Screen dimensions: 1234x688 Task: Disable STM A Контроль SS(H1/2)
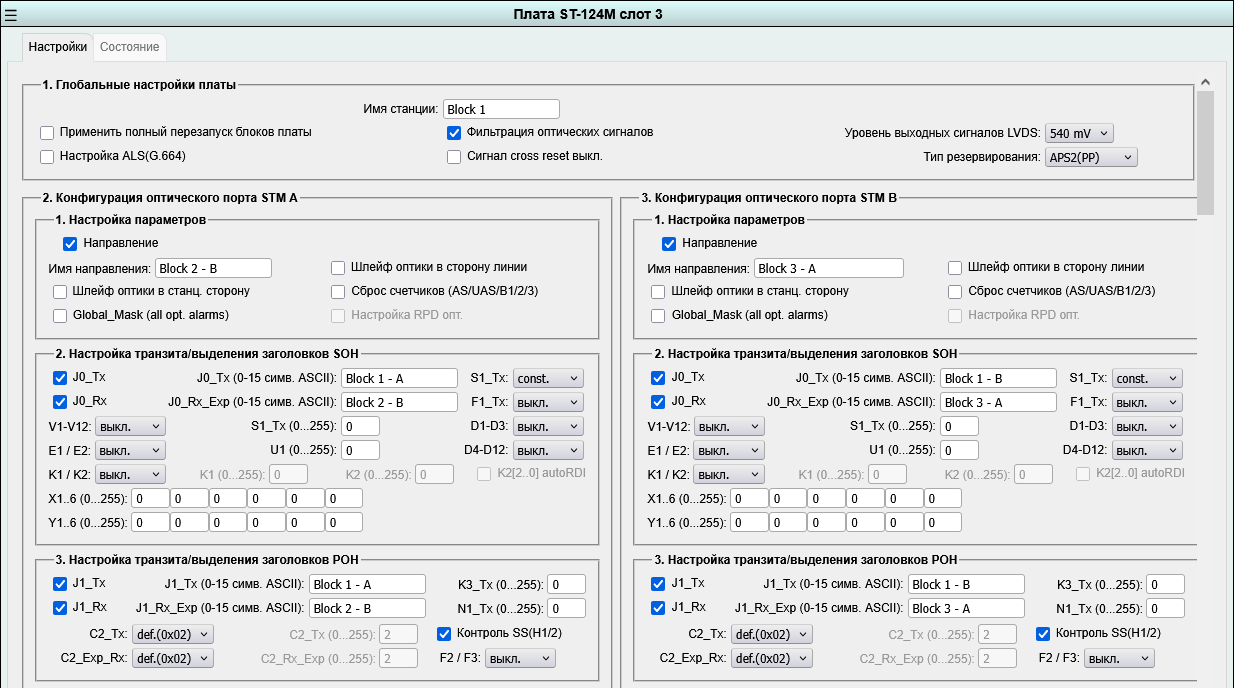click(x=444, y=633)
